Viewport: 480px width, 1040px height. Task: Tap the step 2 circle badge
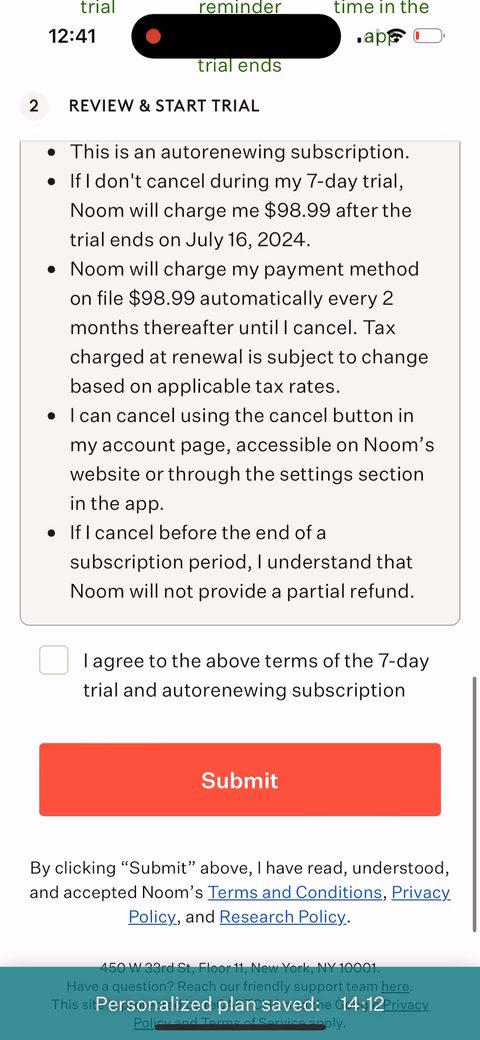click(34, 106)
